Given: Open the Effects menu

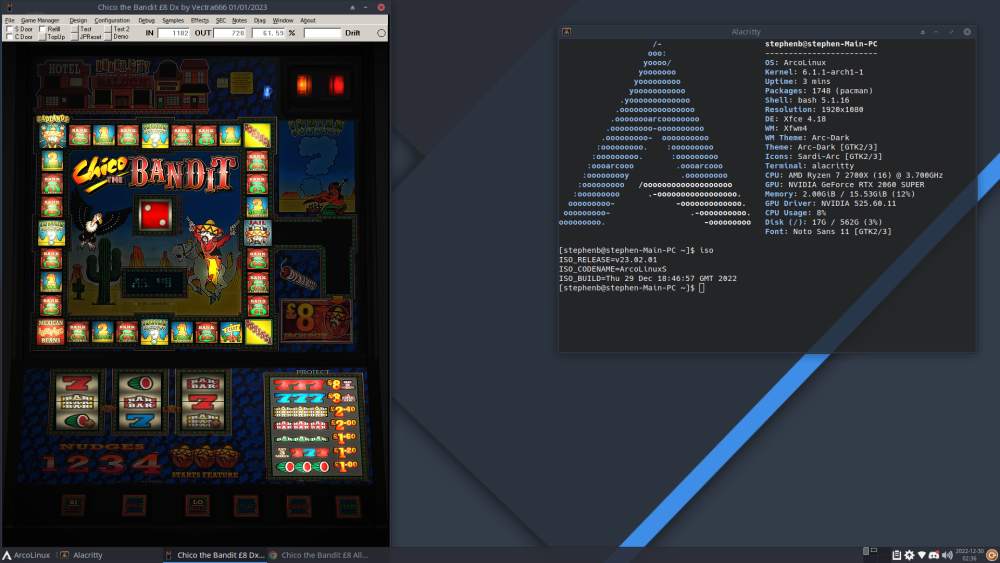Looking at the screenshot, I should 200,20.
